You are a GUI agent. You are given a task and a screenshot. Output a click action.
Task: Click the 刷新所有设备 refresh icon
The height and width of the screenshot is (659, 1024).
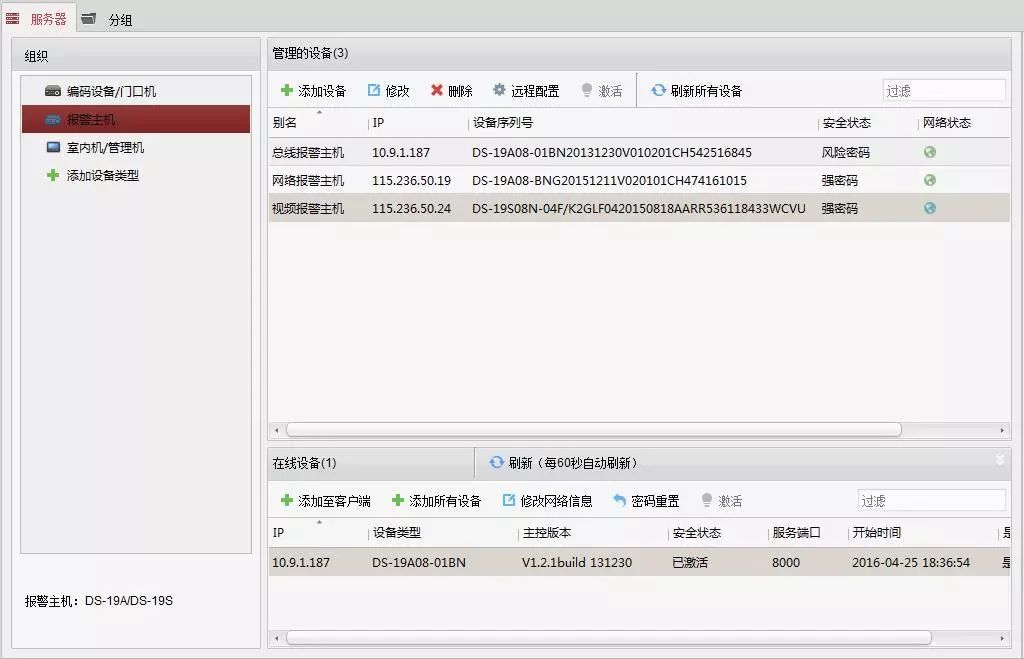(x=658, y=91)
